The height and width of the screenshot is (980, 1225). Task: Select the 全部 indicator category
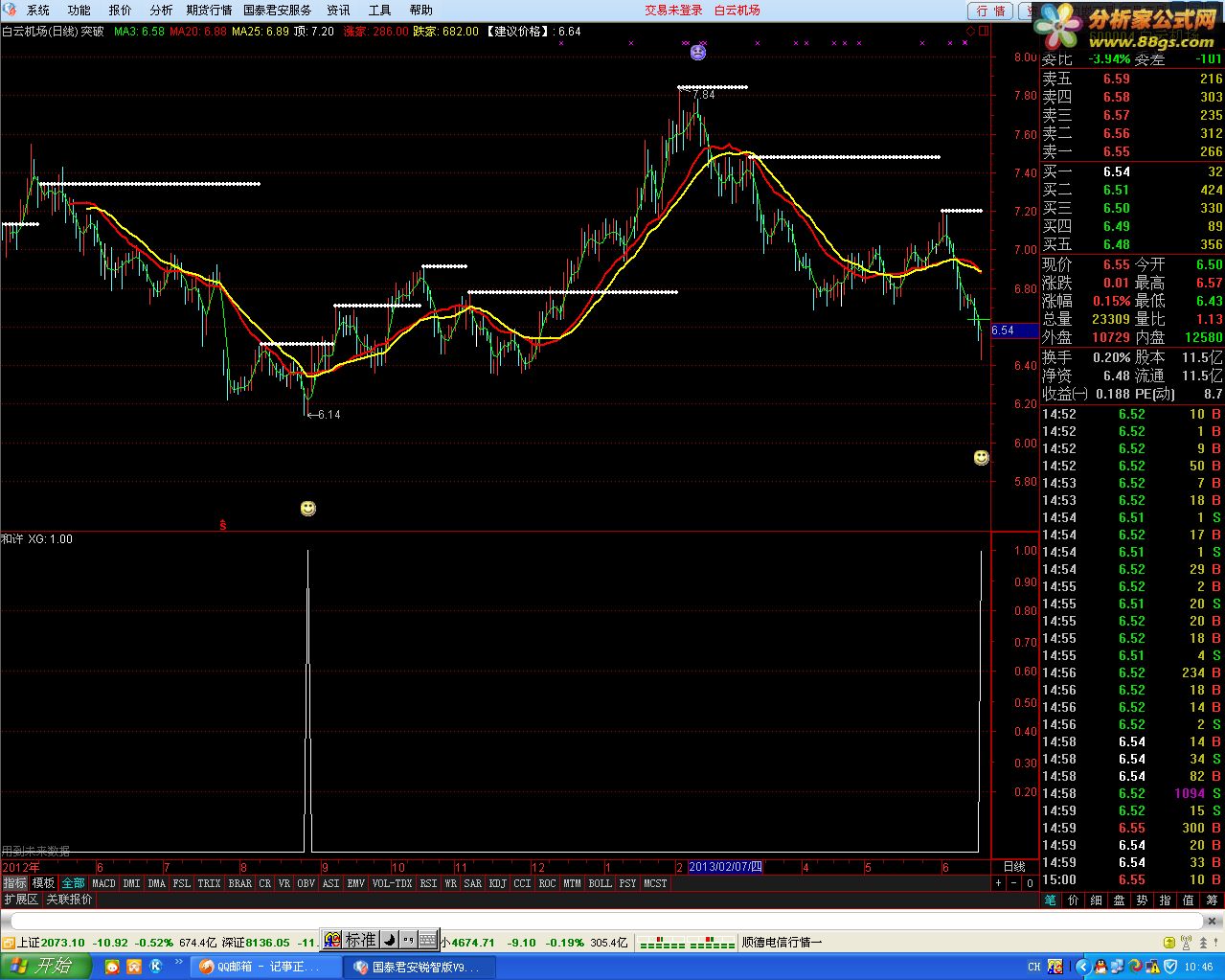click(x=73, y=883)
